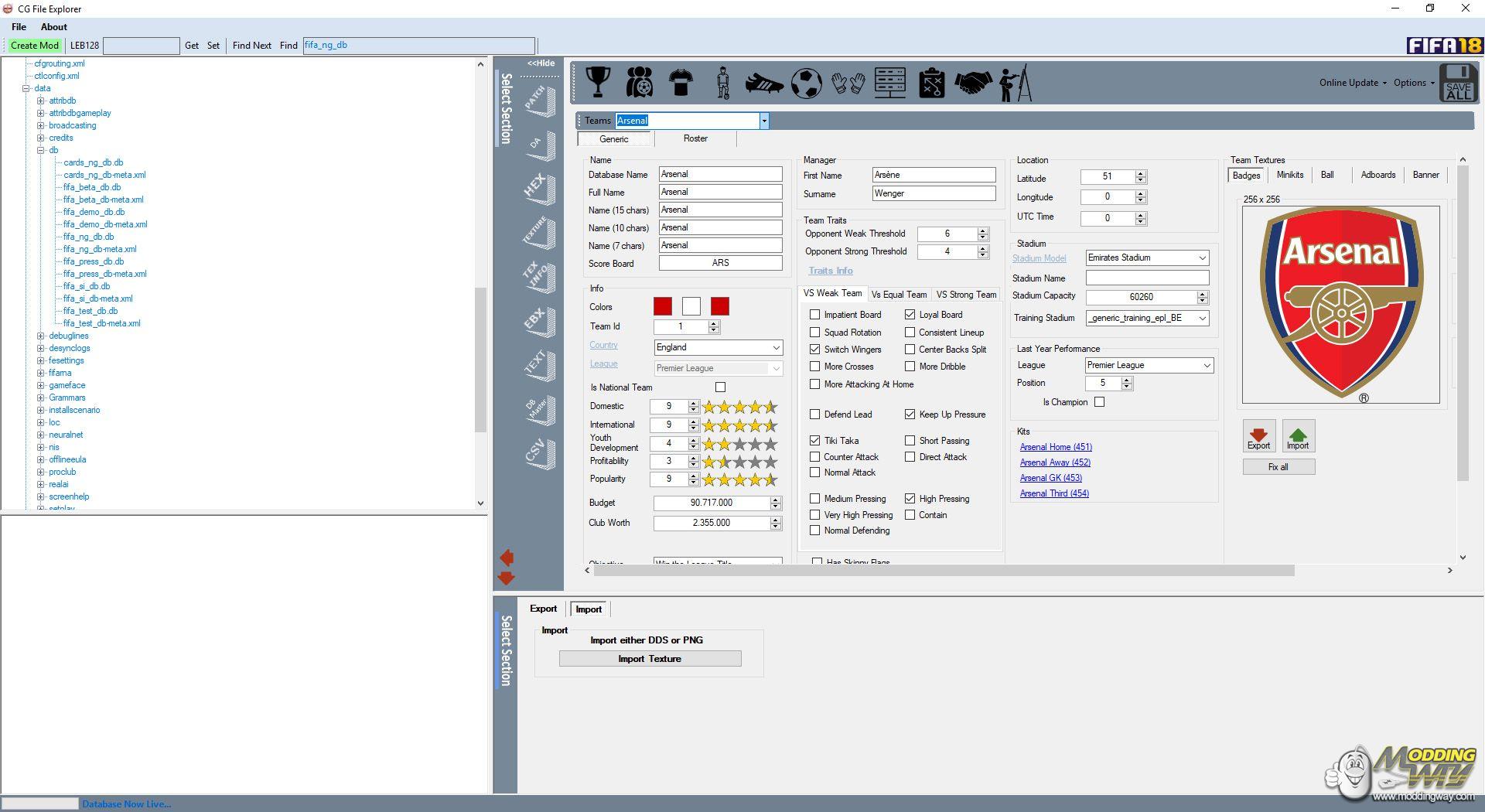The image size is (1485, 812).
Task: Open Last Year Performance League dropdown
Action: 1149,365
